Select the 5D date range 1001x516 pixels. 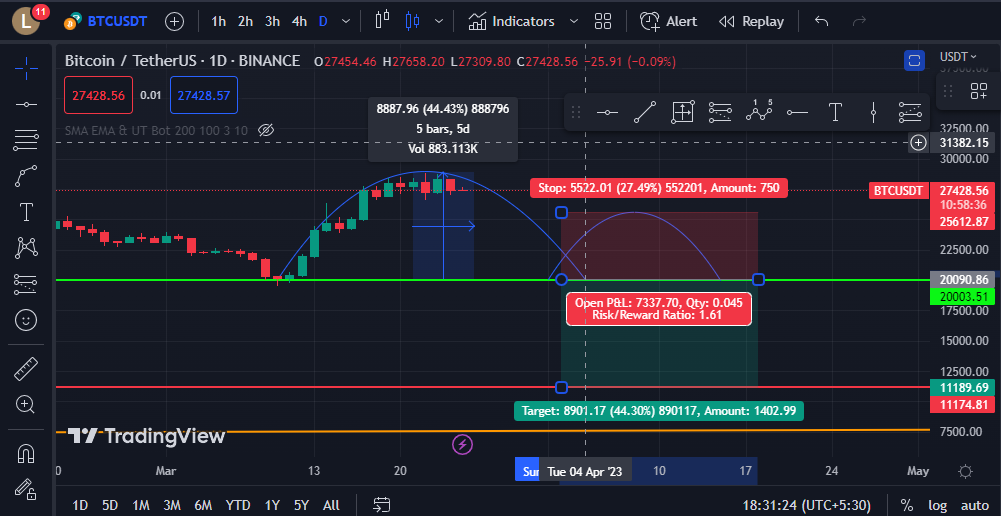110,505
